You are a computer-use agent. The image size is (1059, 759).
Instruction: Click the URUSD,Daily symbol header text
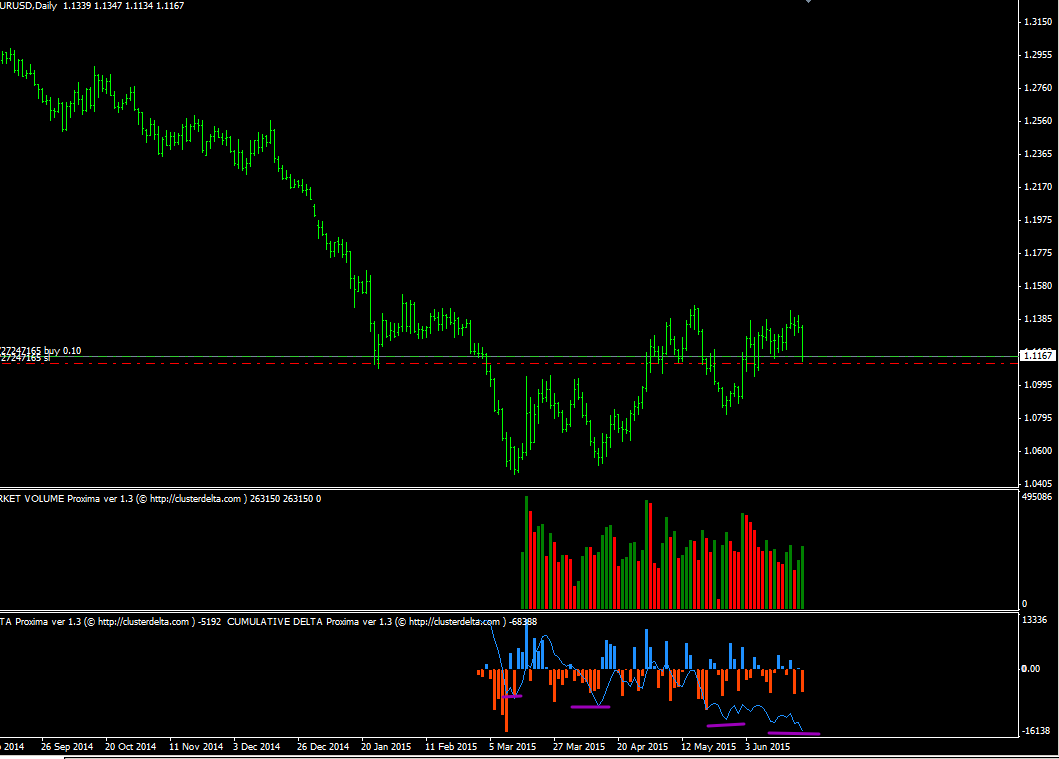28,5
